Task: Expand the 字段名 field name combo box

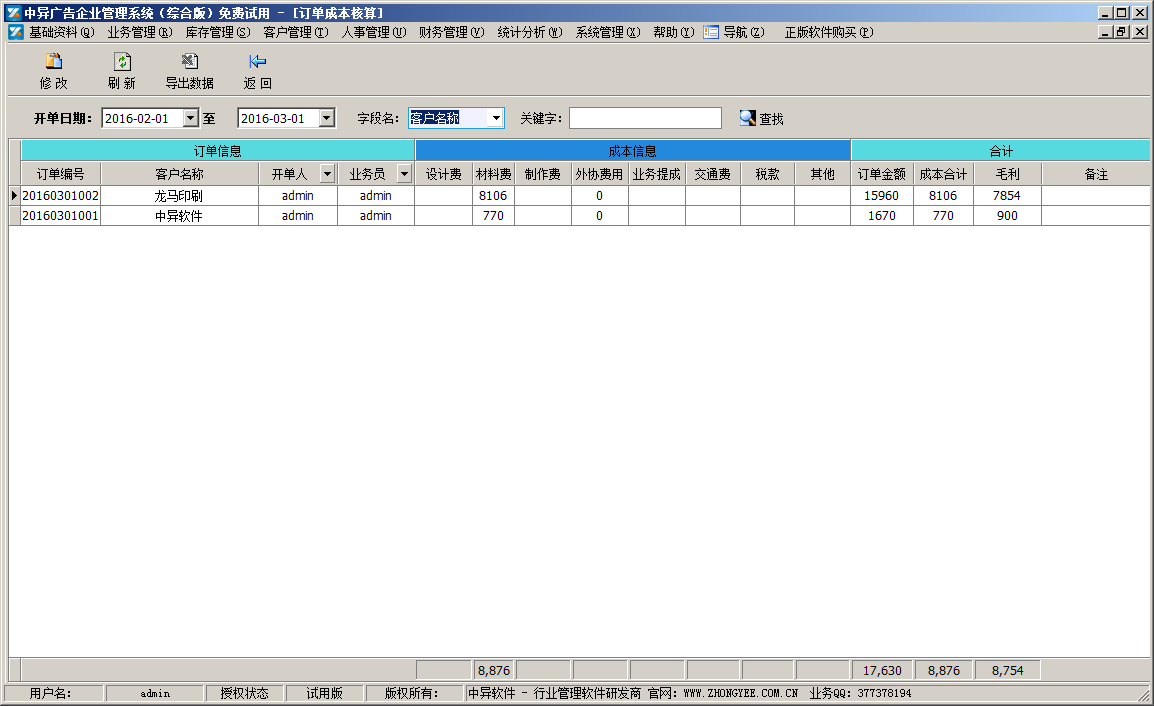Action: (496, 118)
